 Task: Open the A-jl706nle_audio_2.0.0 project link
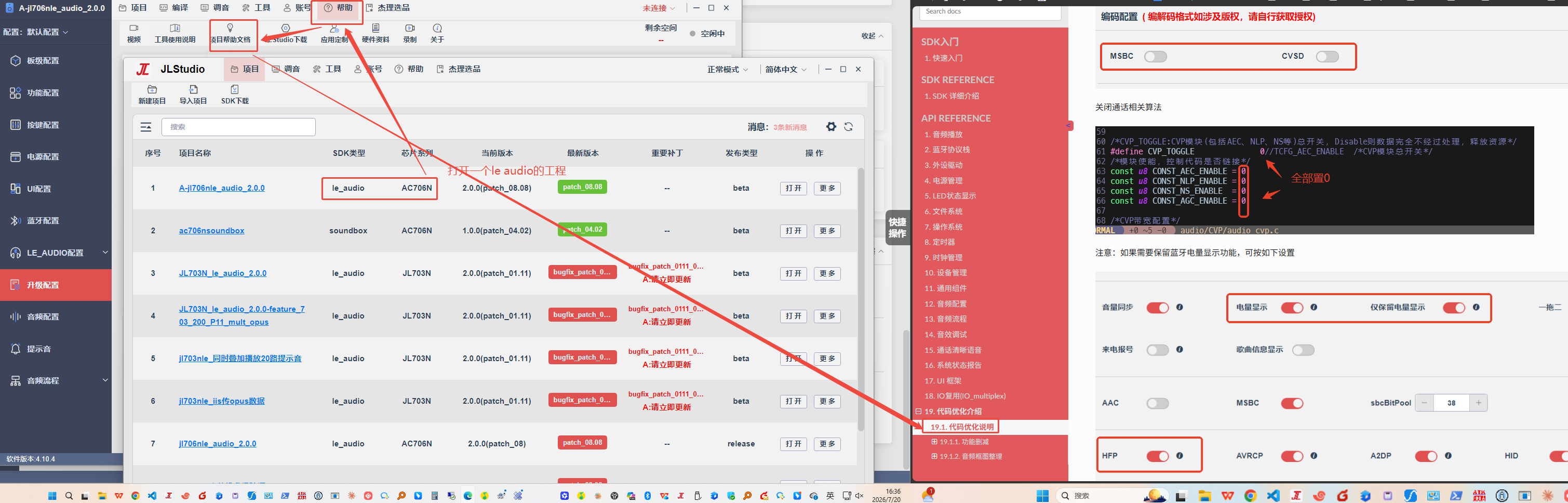pyautogui.click(x=222, y=188)
